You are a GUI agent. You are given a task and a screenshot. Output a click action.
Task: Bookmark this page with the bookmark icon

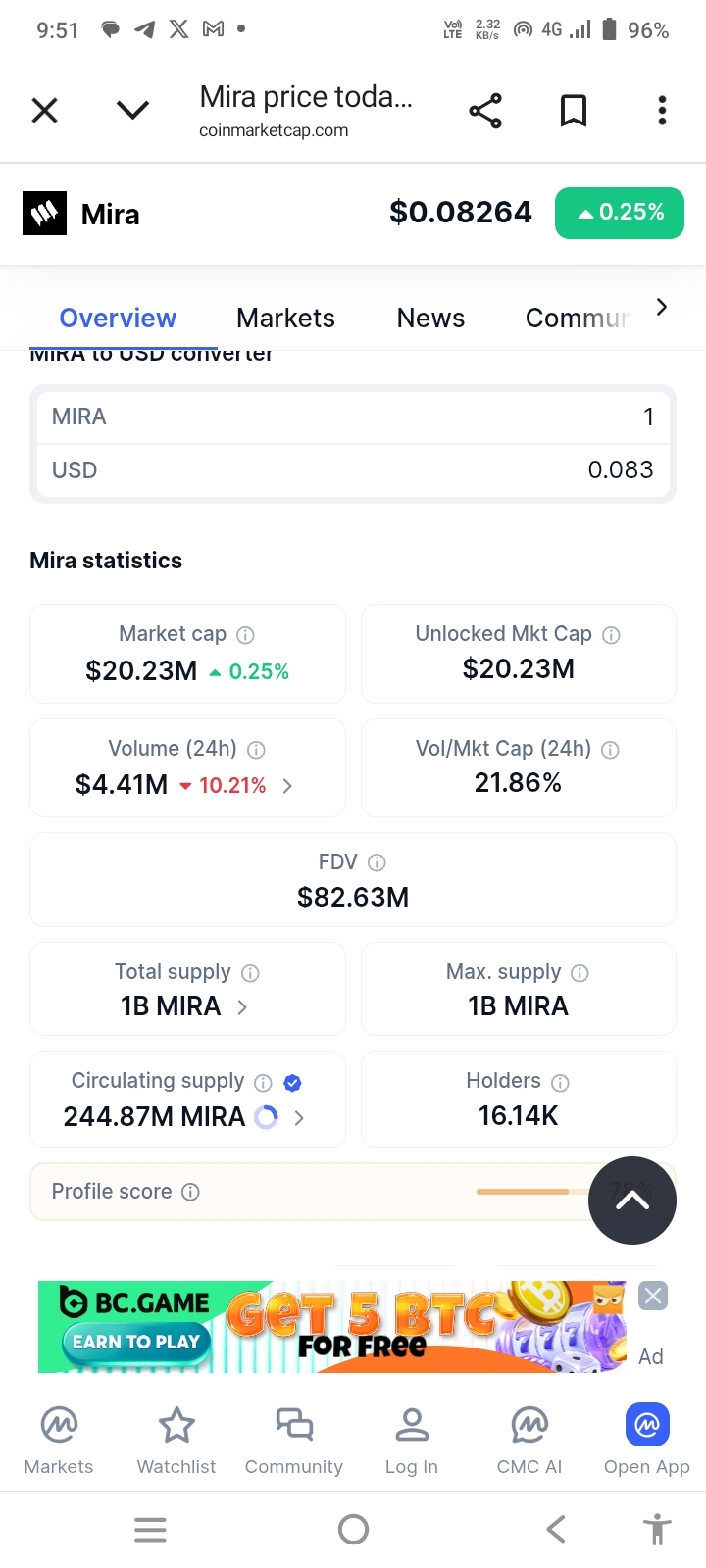point(574,111)
